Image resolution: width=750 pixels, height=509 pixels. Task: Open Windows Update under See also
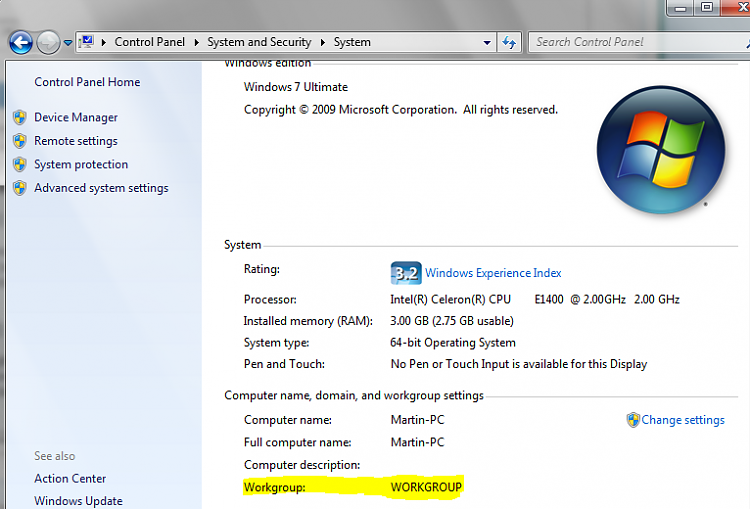(78, 501)
